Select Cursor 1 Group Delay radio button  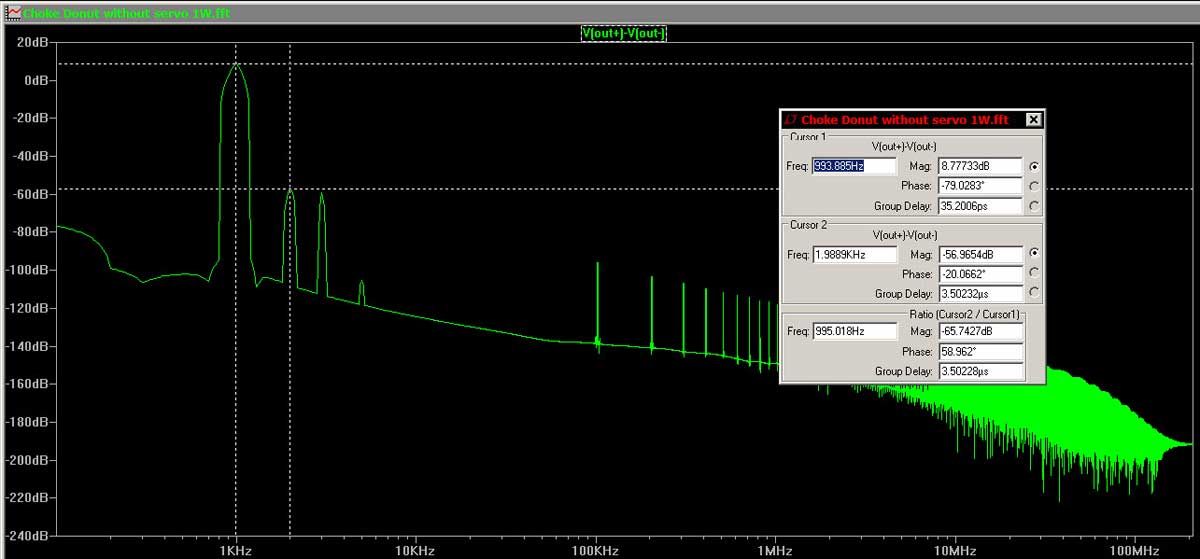click(x=1033, y=206)
